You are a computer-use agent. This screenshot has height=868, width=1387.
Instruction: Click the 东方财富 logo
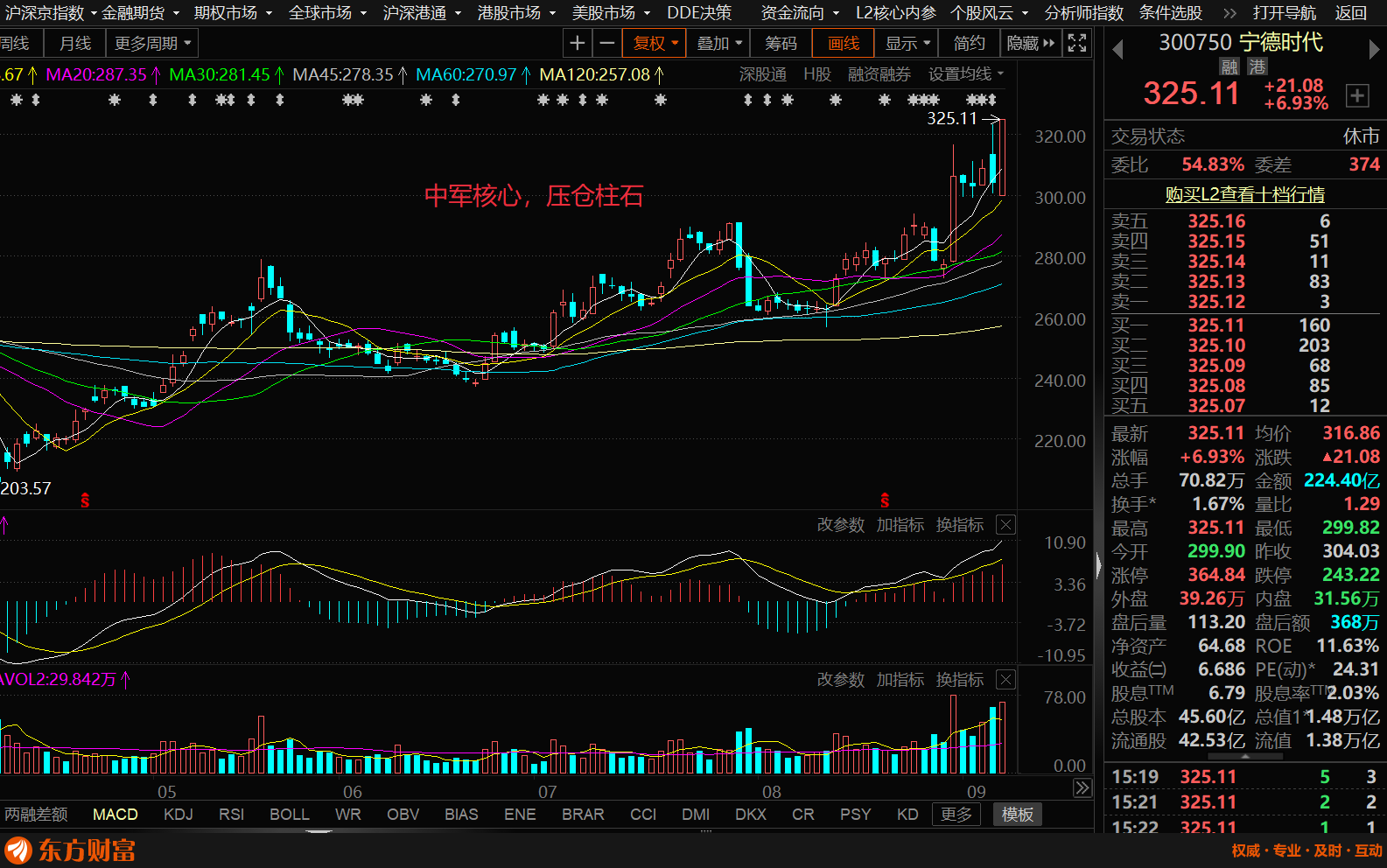point(72,850)
